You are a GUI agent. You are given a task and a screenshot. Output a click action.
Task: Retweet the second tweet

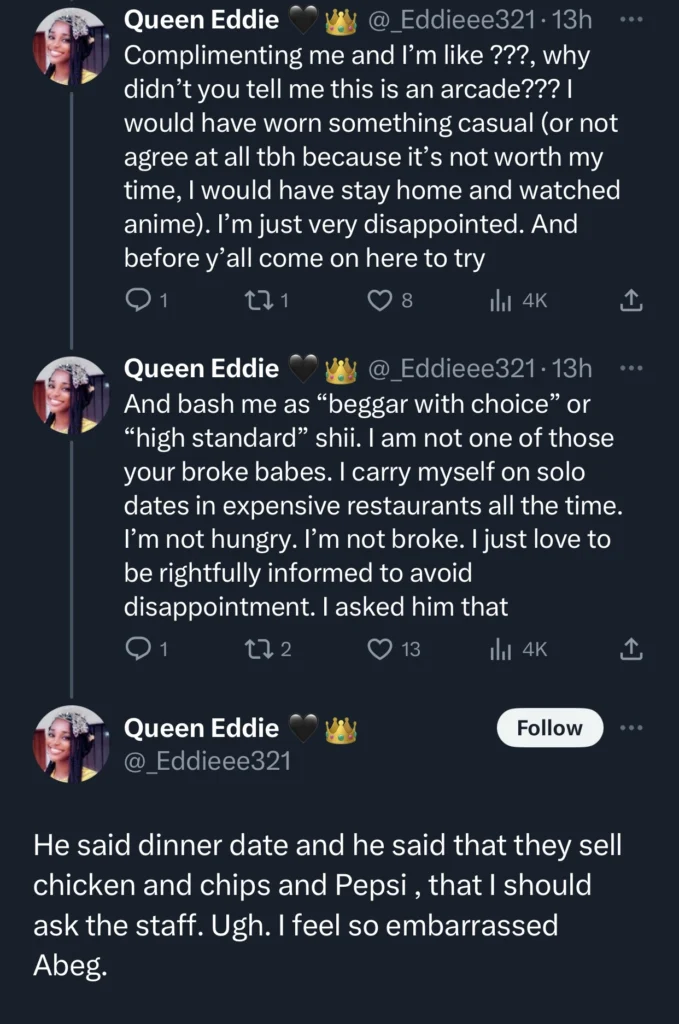tap(262, 648)
